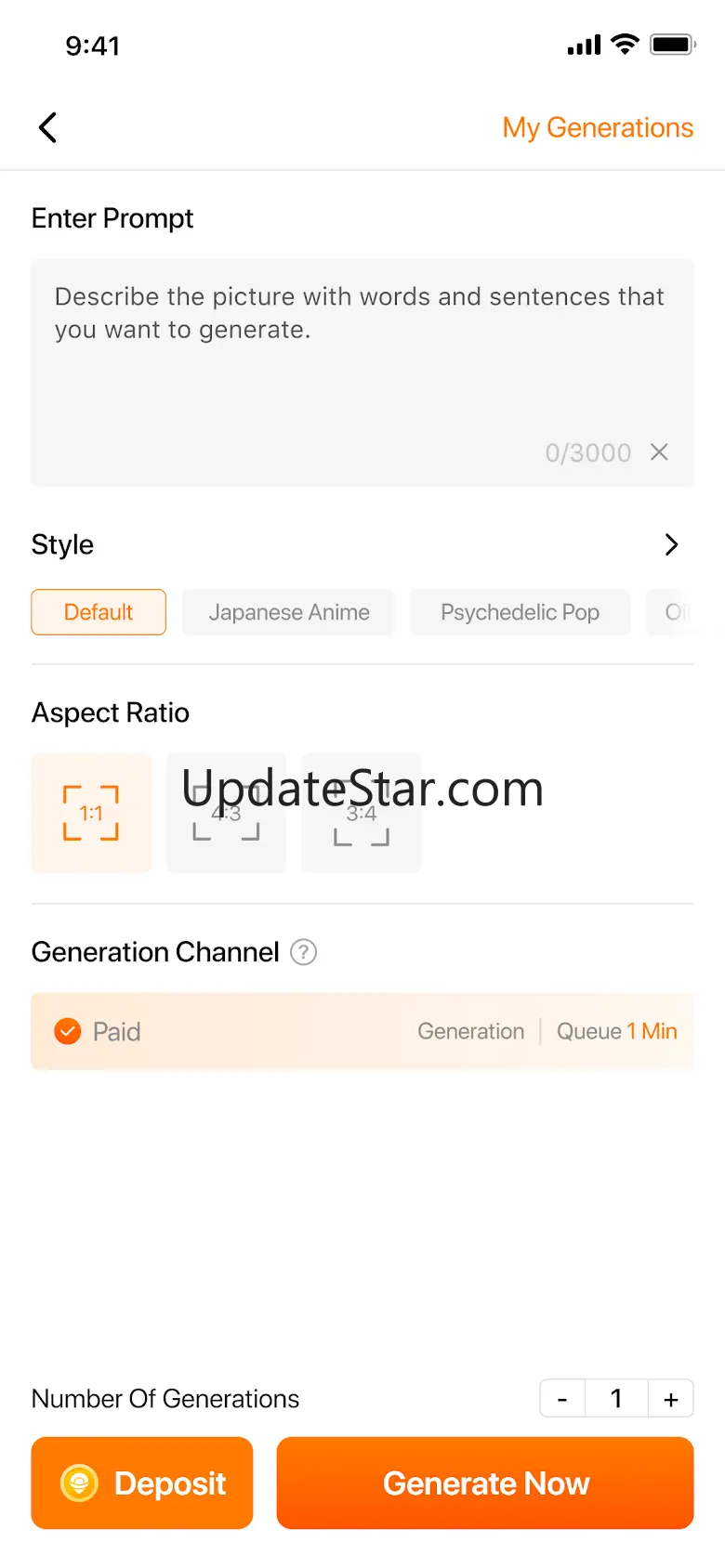Open My Generations
The image size is (725, 1568).
pos(598,127)
